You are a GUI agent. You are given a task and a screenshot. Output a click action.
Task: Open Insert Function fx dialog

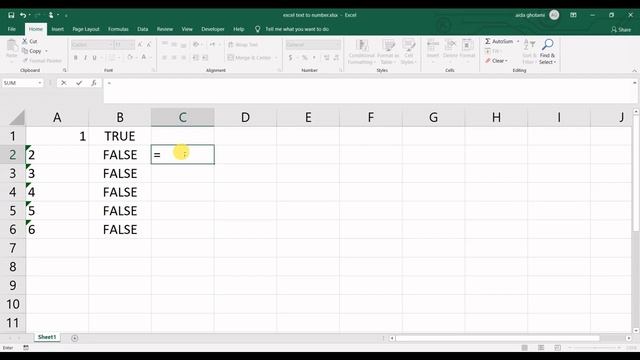[x=94, y=83]
